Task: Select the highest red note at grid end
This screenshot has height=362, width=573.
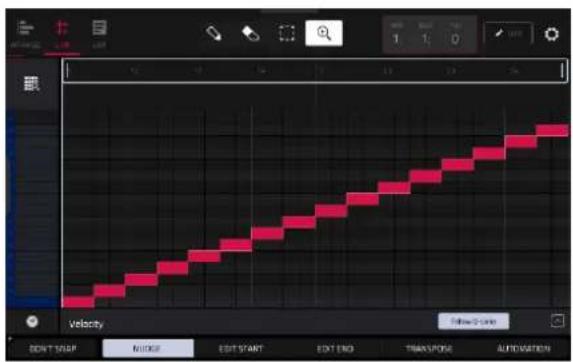Action: tap(552, 130)
